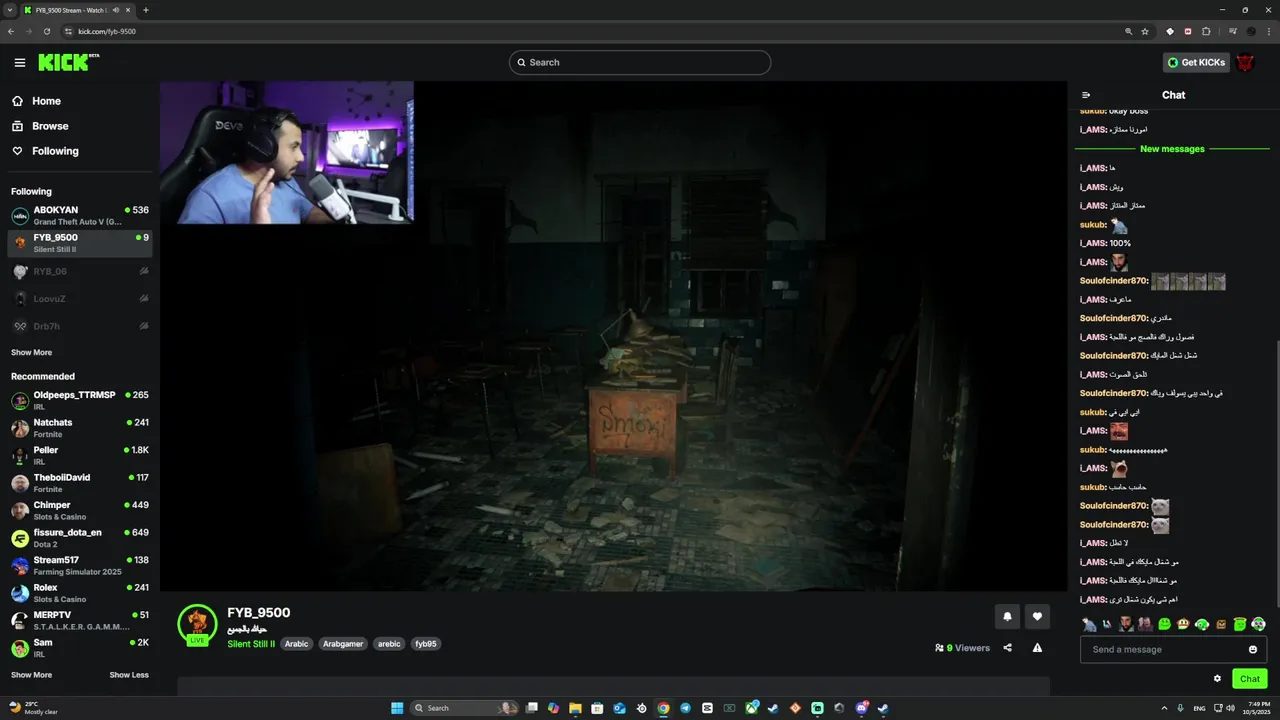Open a new browser tab
Image resolution: width=1280 pixels, height=720 pixels.
tap(146, 10)
